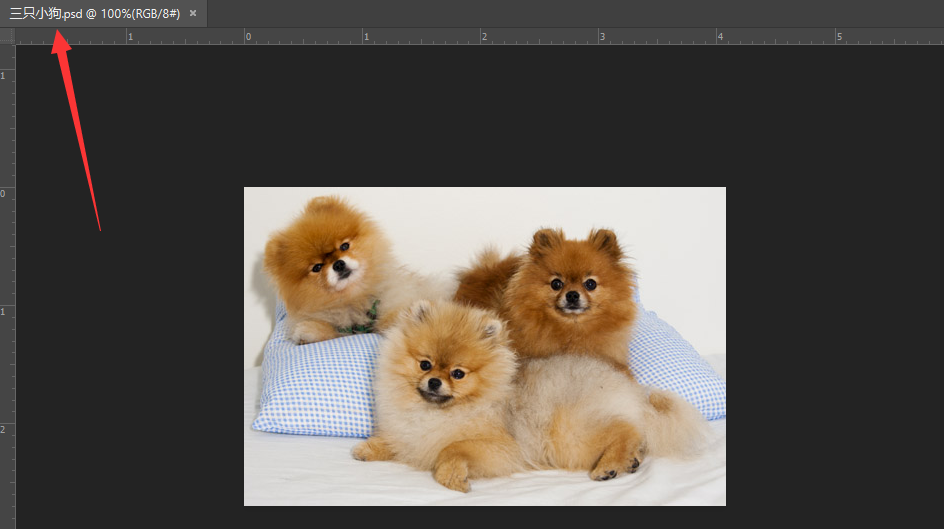Click the 4 mark on horizontal ruler

click(x=718, y=37)
